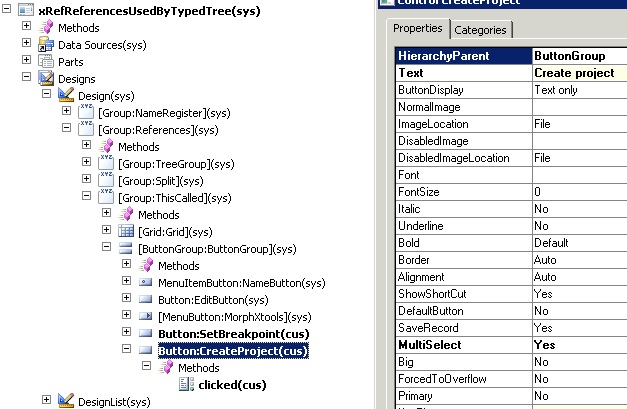
Task: Expand the Group:TreeGroup node
Action: click(x=86, y=161)
